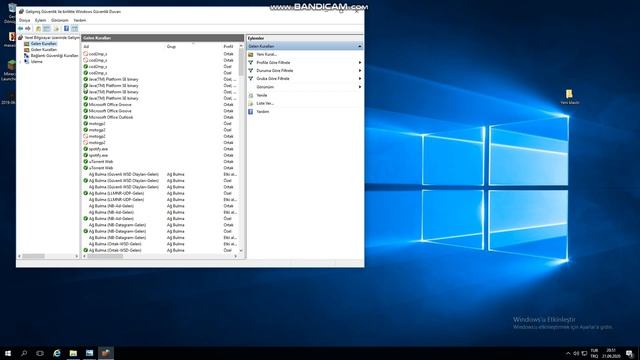
Task: Select Ağ Bulma NB-Datagram-Gelen rule with Ortak profile
Action: click(160, 225)
